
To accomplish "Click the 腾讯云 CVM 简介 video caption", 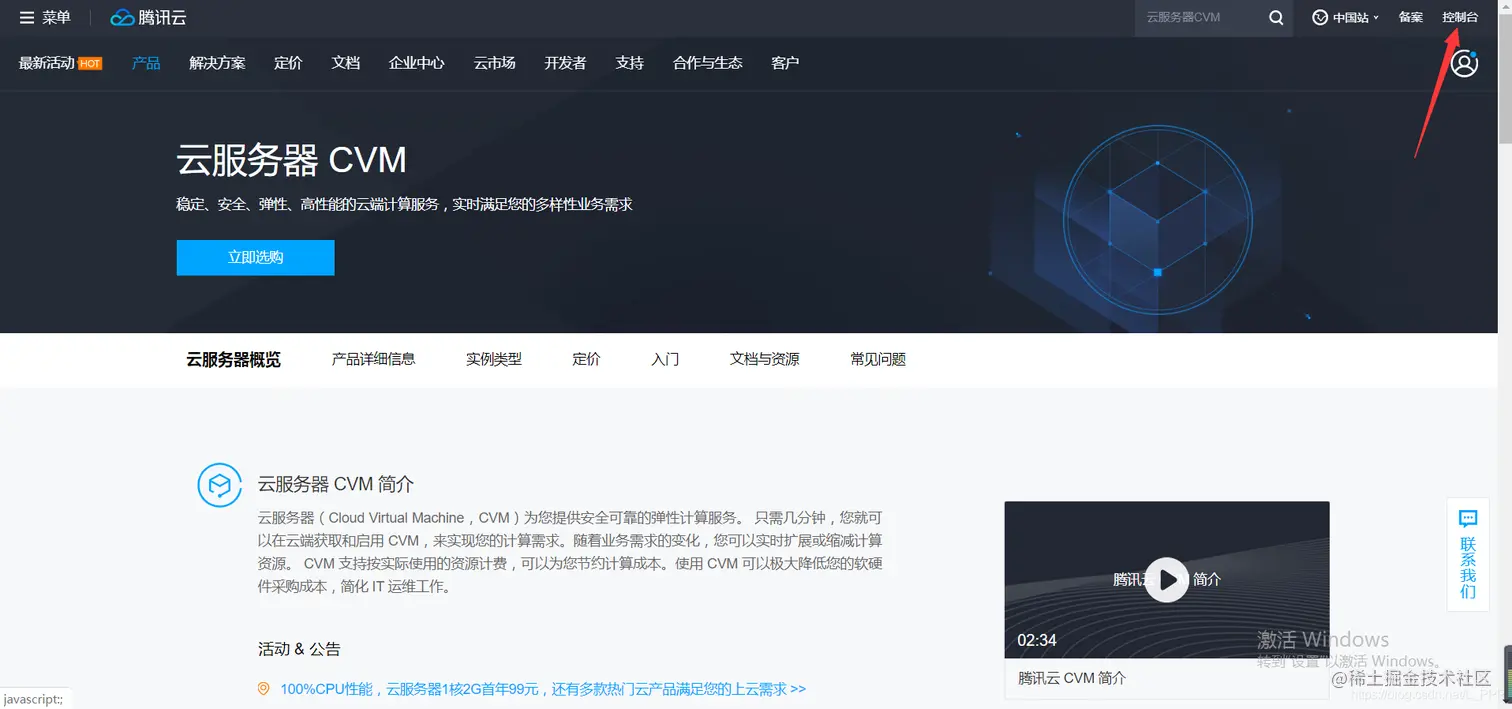I will click(1072, 678).
